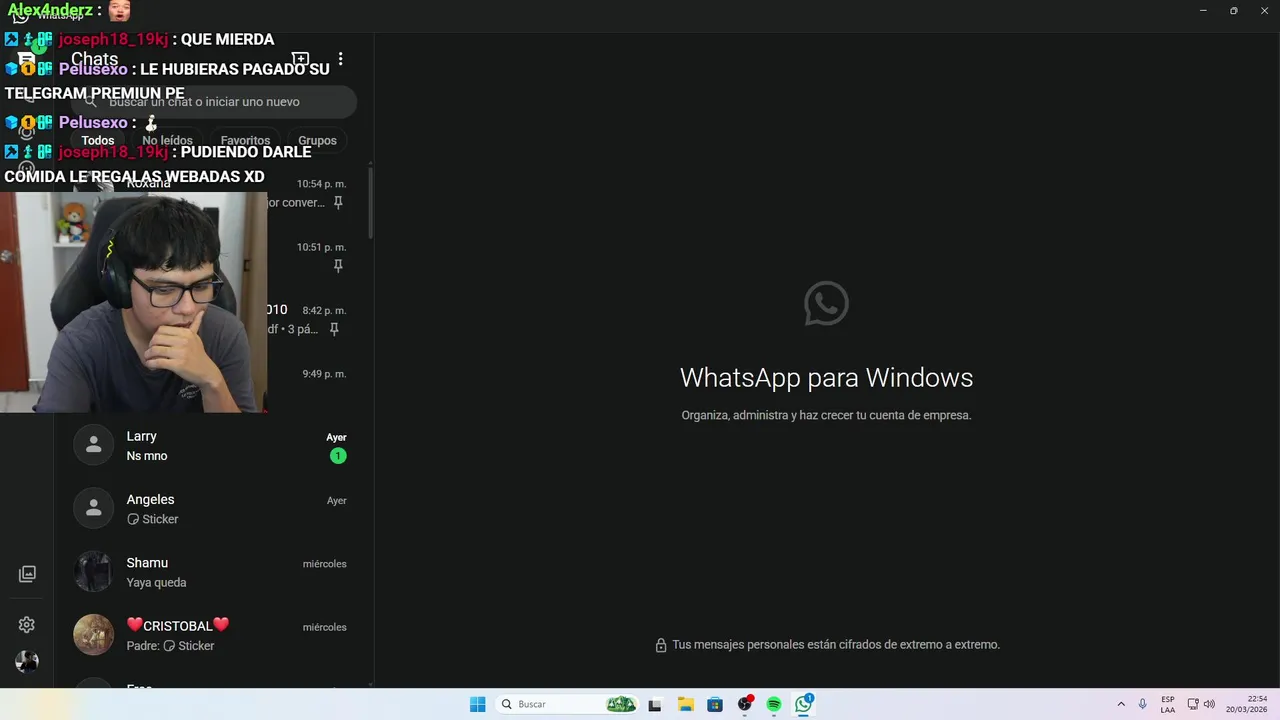This screenshot has height=720, width=1280.
Task: Open Microsoft Store from the taskbar
Action: [x=715, y=704]
